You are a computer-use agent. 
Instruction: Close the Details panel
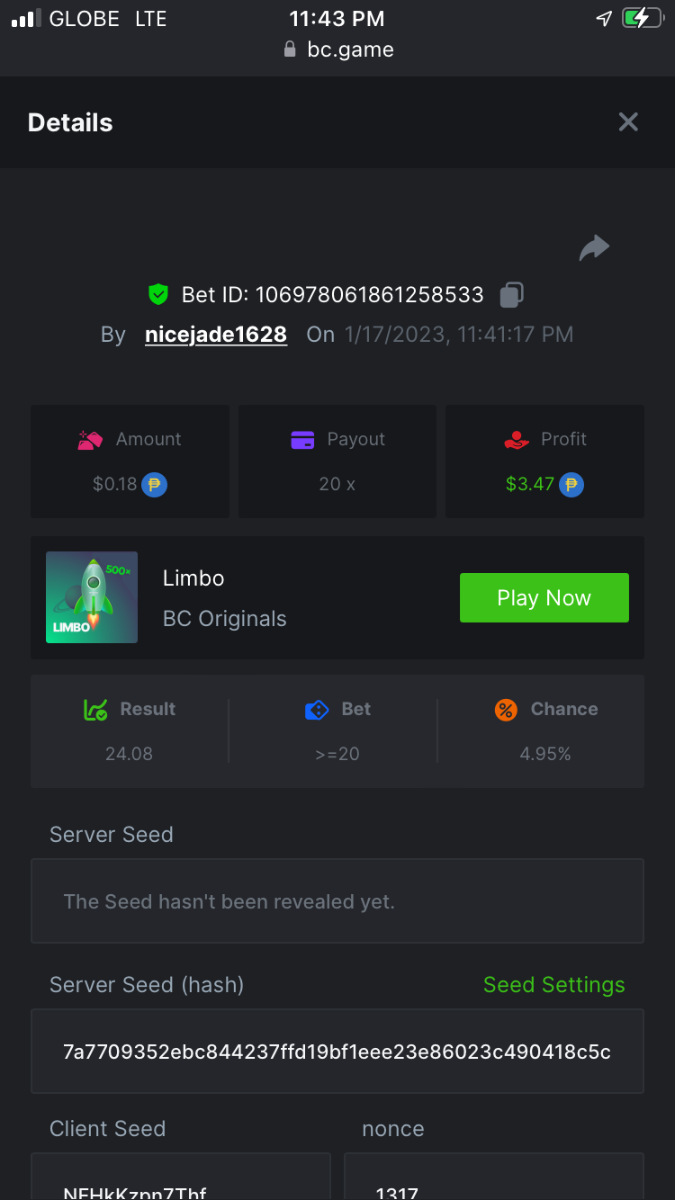(628, 122)
